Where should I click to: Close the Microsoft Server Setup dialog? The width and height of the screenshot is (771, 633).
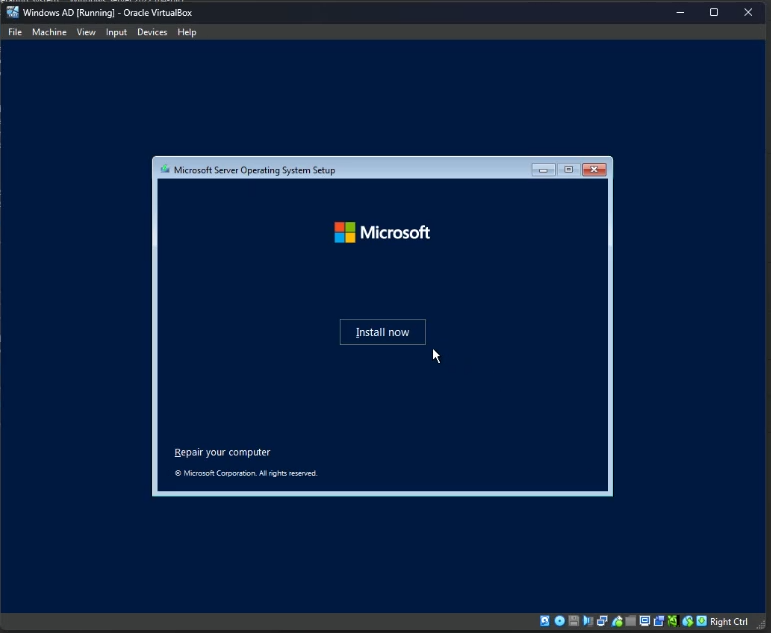[594, 170]
